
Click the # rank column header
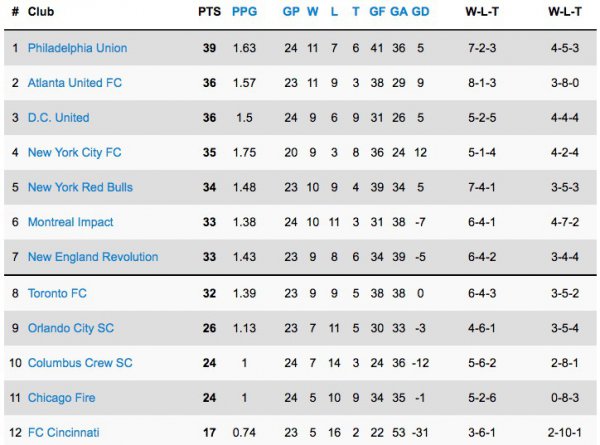(x=15, y=12)
